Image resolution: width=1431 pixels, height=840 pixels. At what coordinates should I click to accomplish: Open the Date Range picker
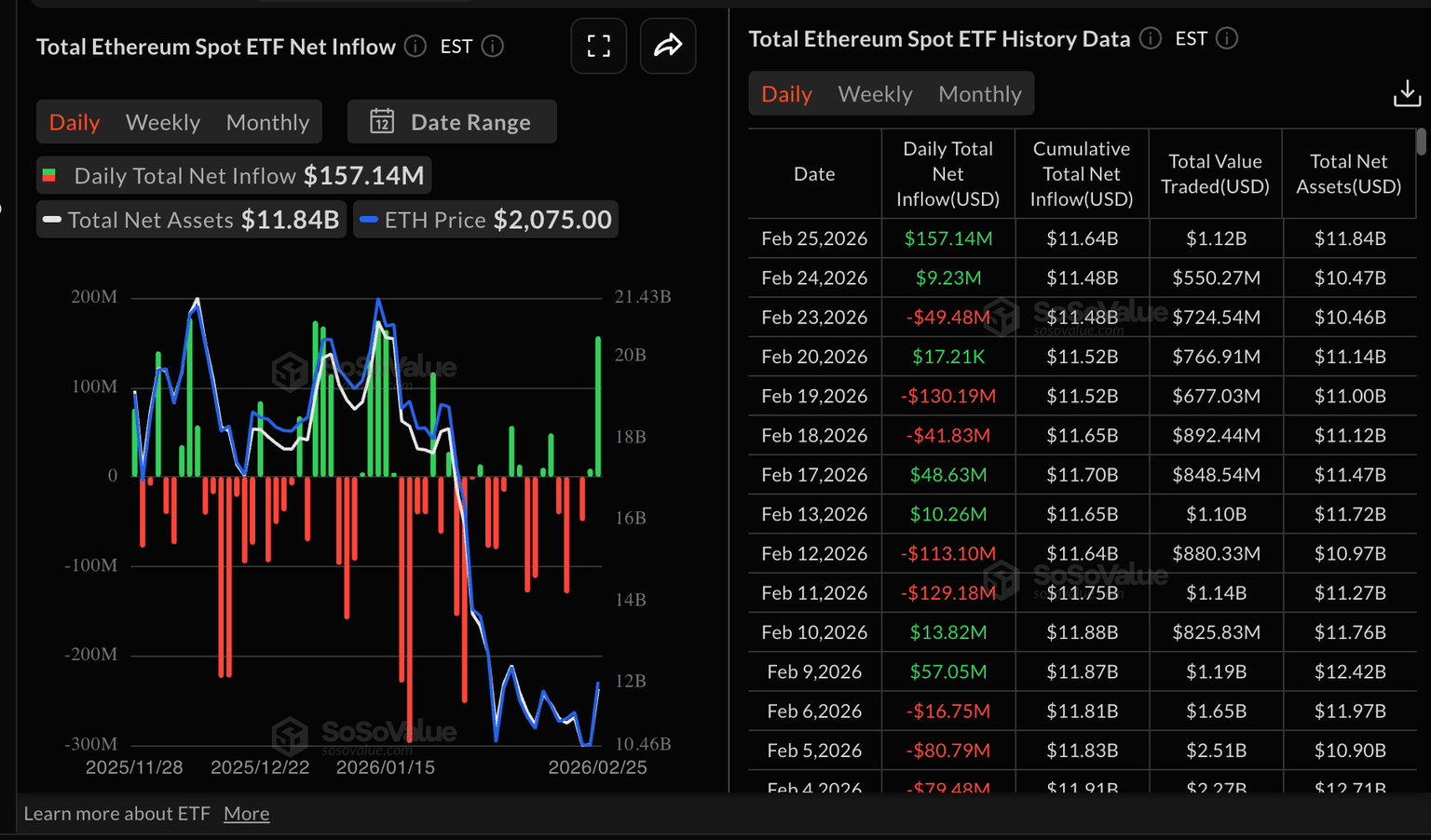click(452, 122)
